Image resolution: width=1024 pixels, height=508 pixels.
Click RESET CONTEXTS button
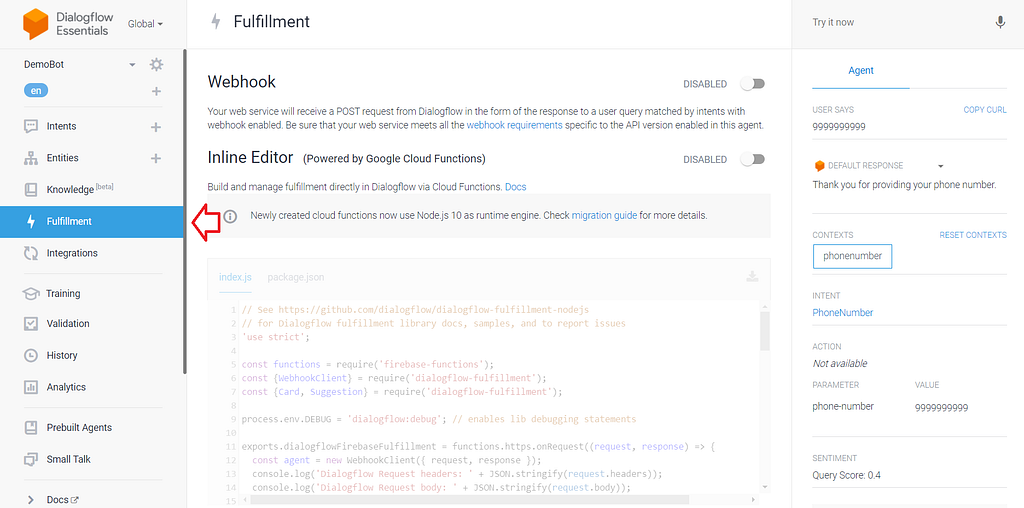click(973, 234)
